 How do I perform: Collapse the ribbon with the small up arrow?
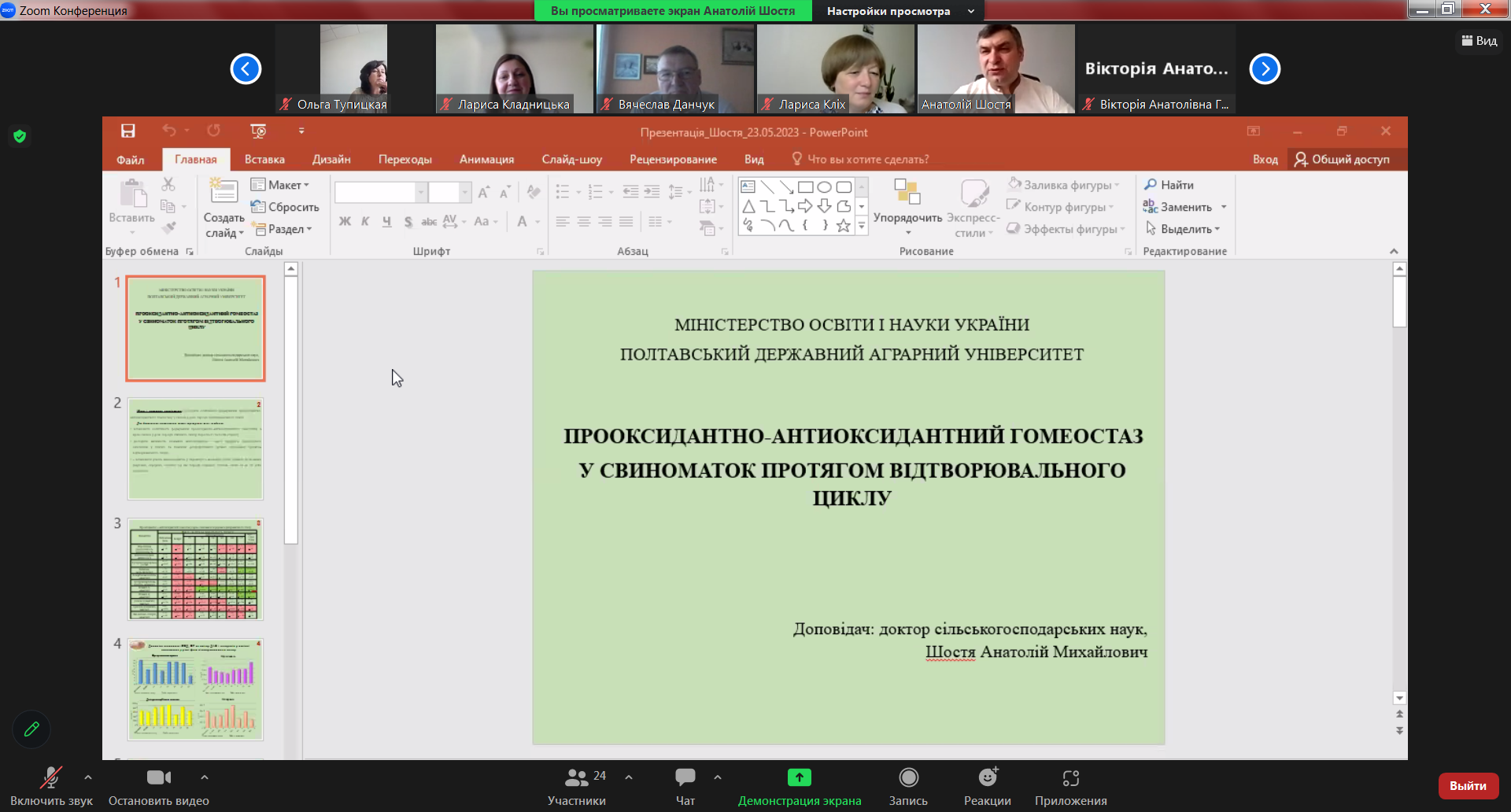[1394, 251]
